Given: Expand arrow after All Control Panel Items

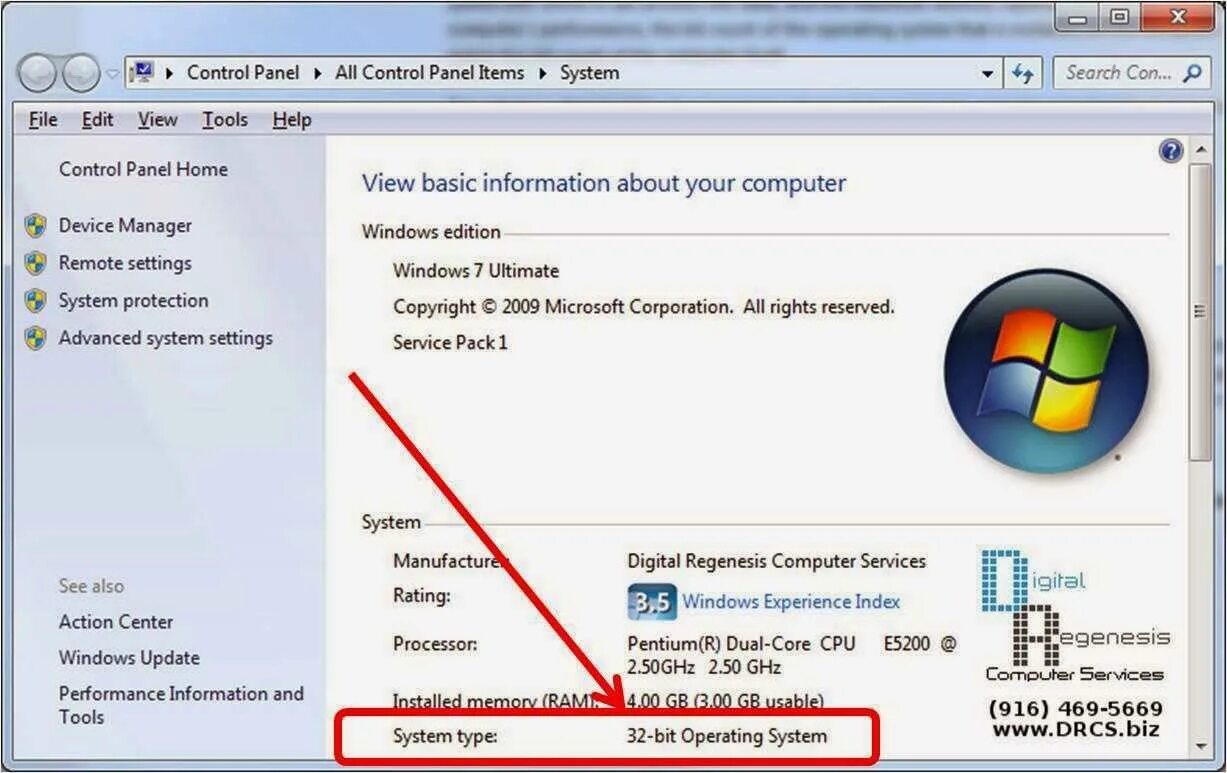Looking at the screenshot, I should pos(542,73).
